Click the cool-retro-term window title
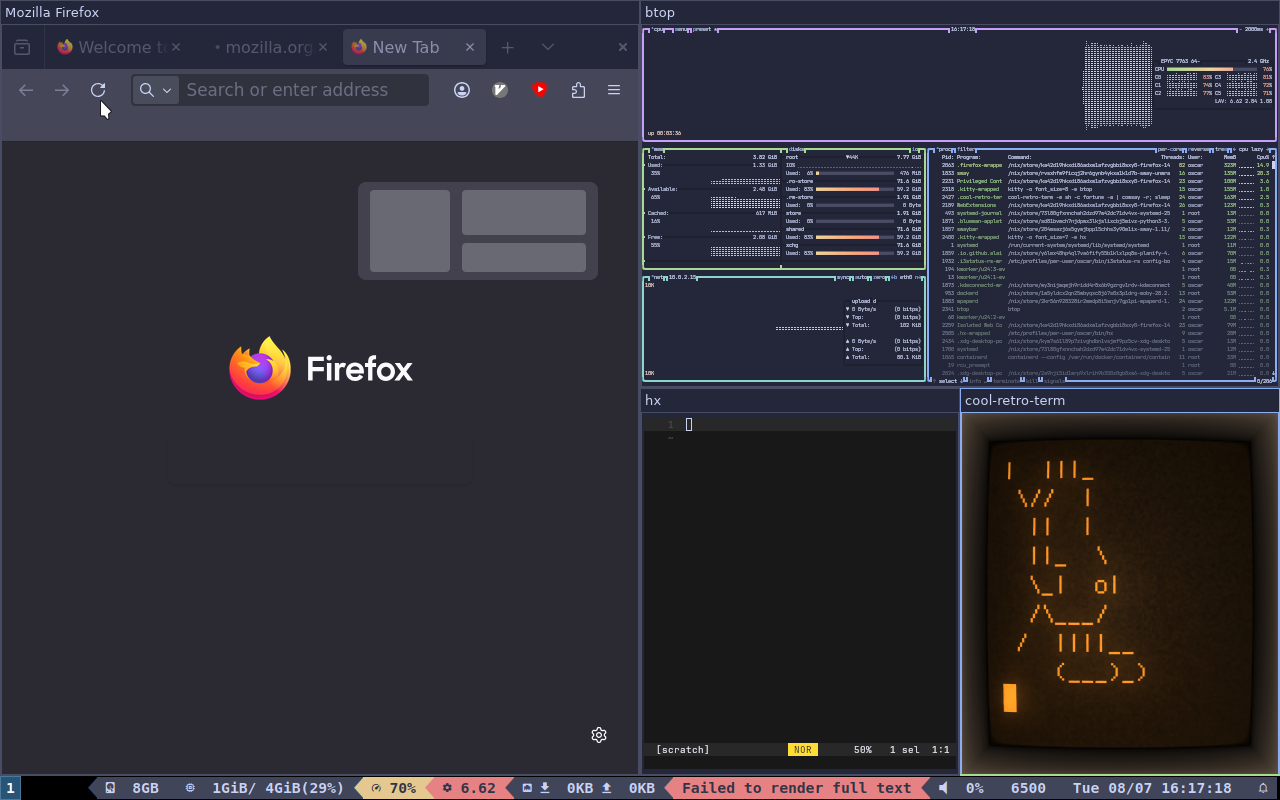Viewport: 1280px width, 800px height. [1015, 400]
